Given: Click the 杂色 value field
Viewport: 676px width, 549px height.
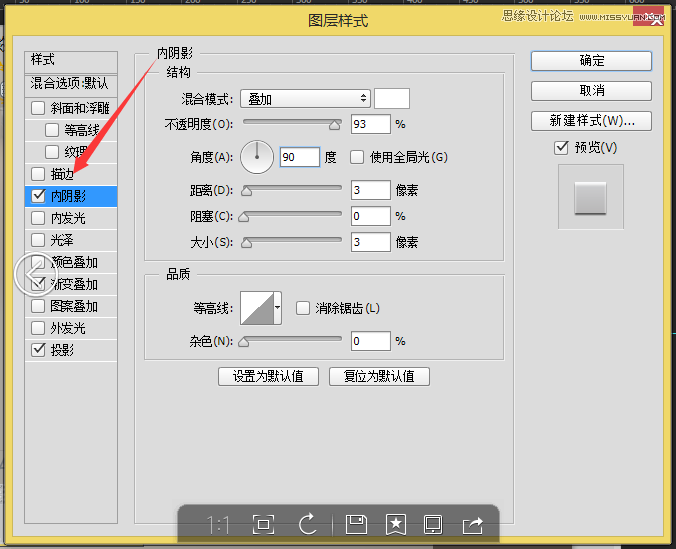Looking at the screenshot, I should click(371, 341).
